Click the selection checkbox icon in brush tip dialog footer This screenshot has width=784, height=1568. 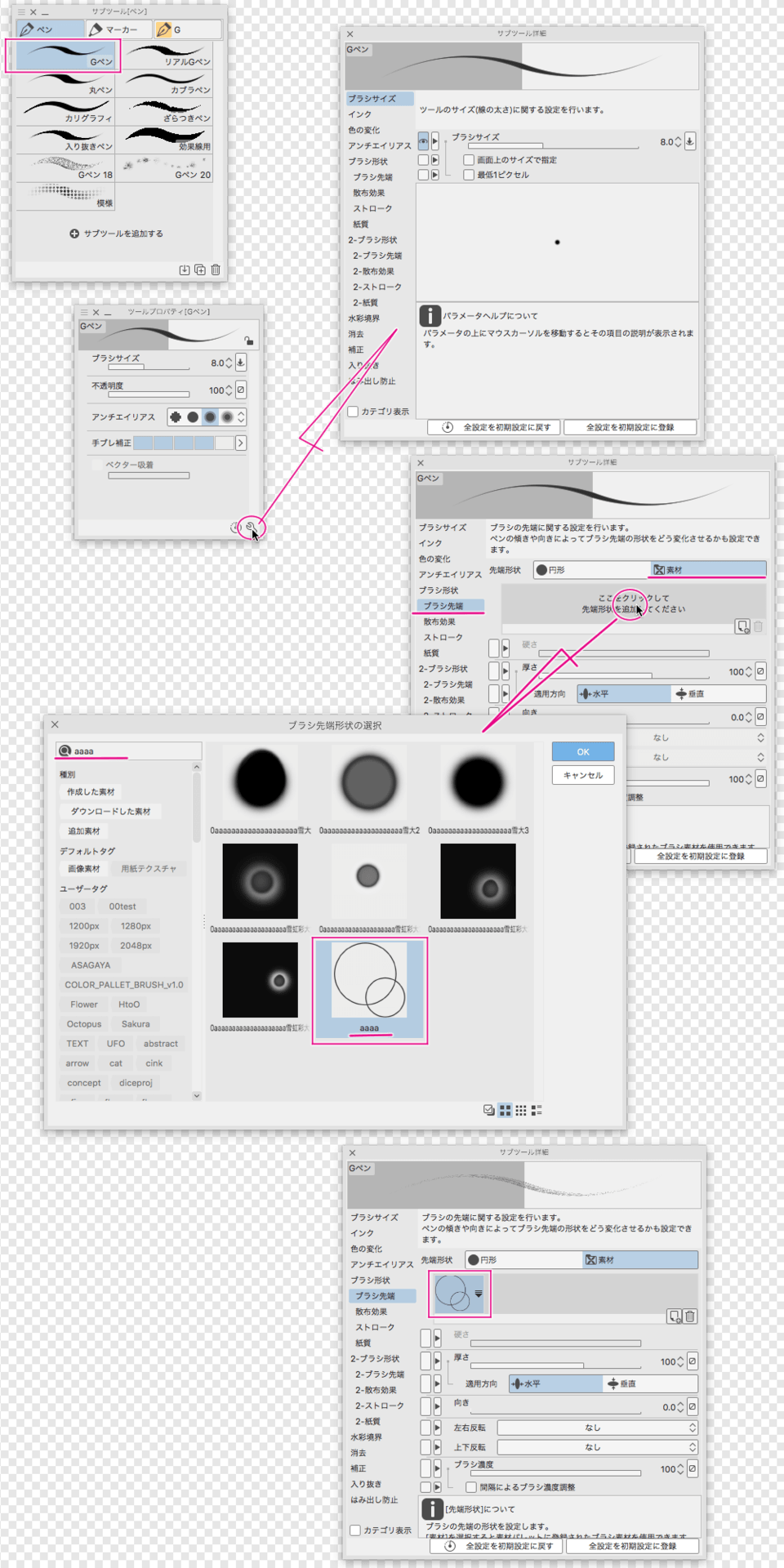coord(488,1111)
